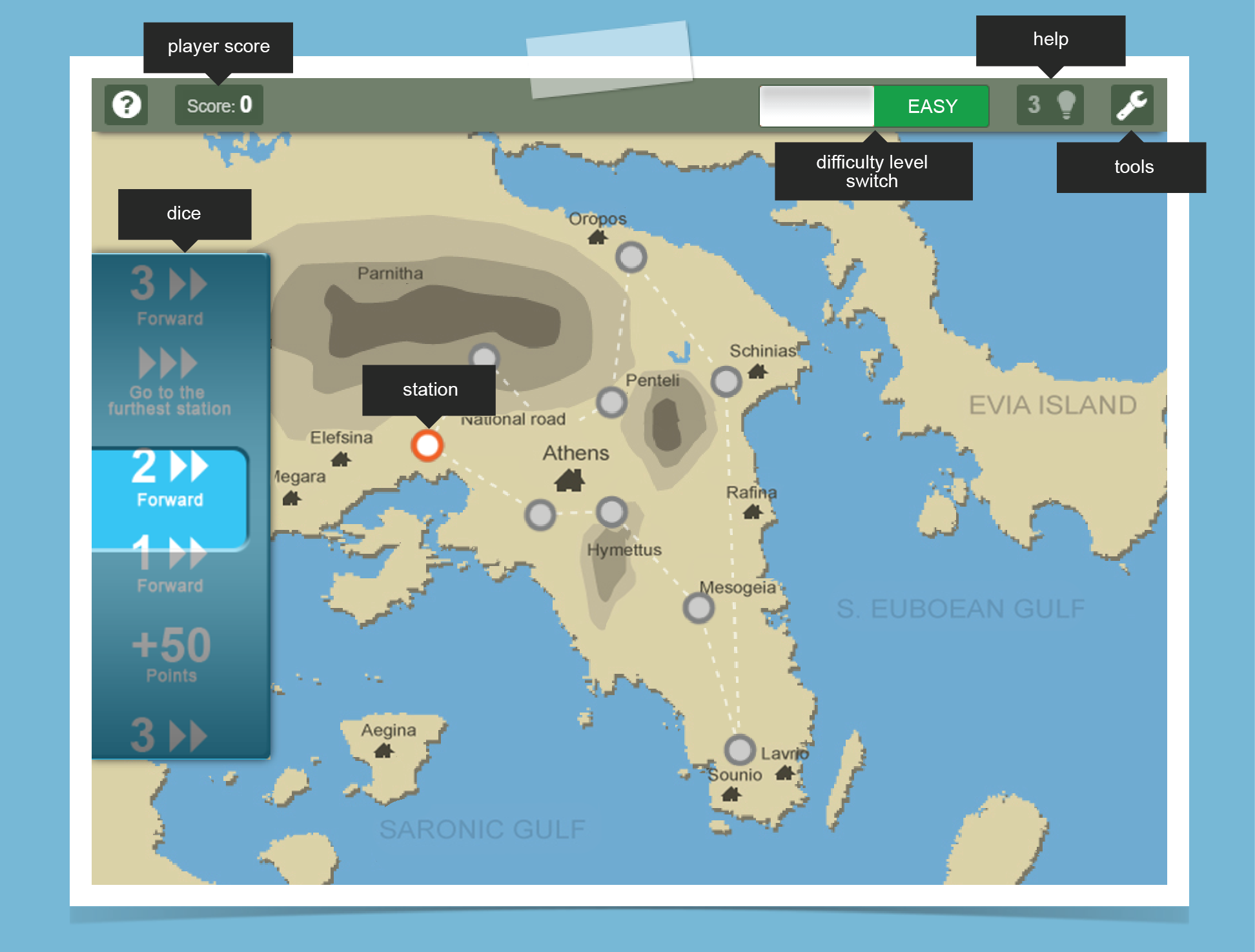This screenshot has width=1255, height=952.
Task: Select the station next to Penteli
Action: 611,402
